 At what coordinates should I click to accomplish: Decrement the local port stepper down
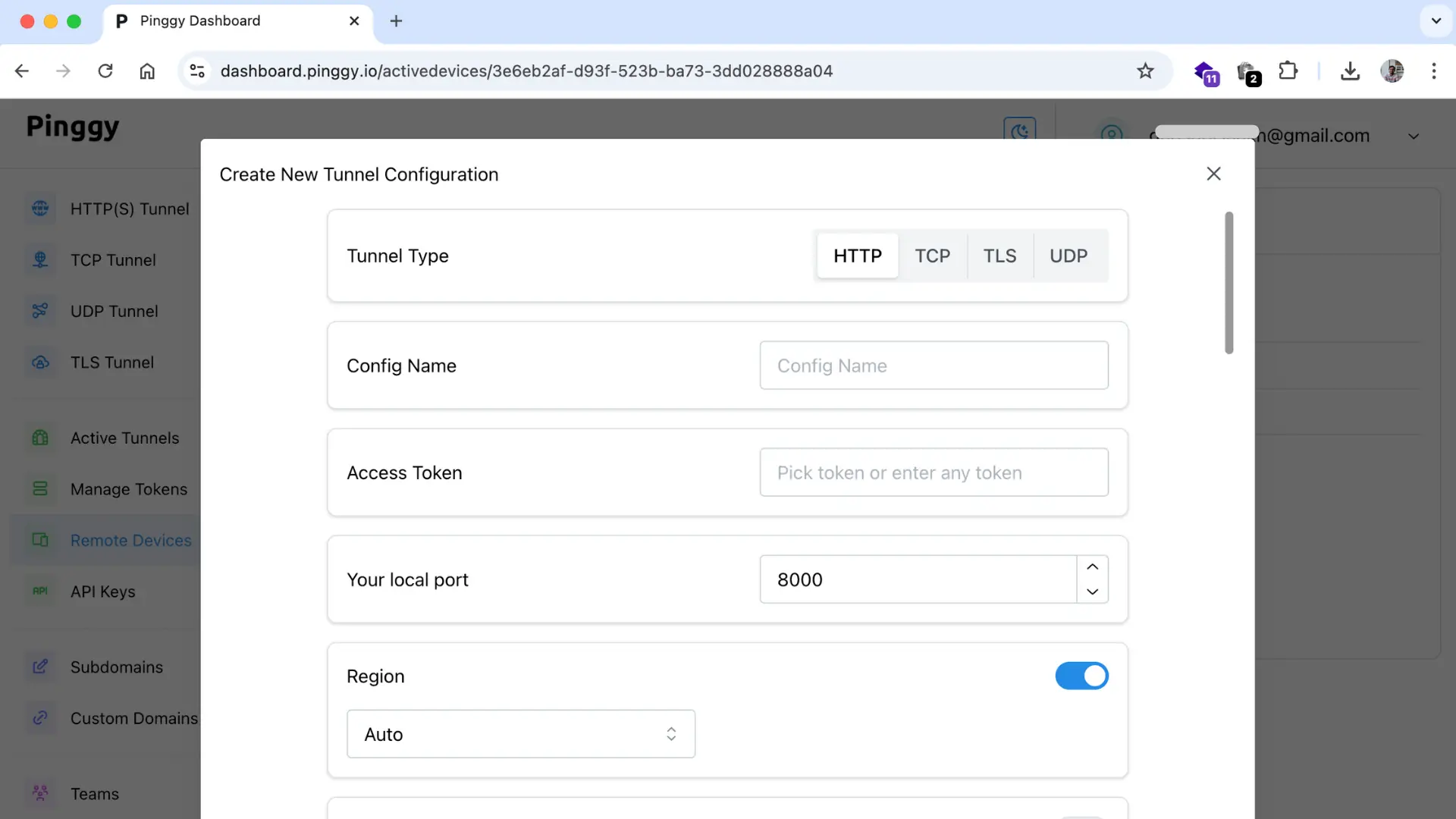[1092, 591]
